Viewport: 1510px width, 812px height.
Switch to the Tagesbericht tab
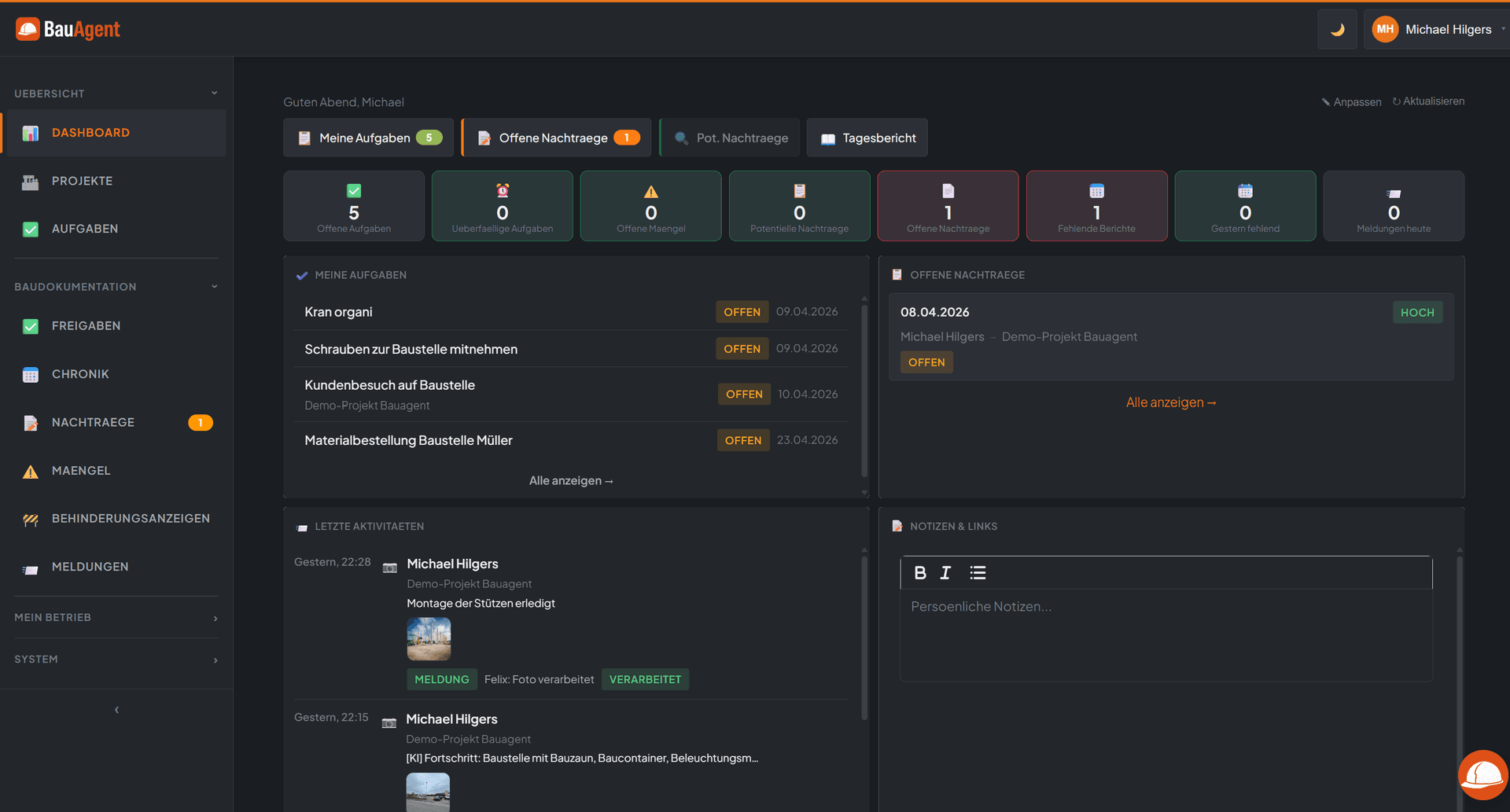(x=867, y=138)
